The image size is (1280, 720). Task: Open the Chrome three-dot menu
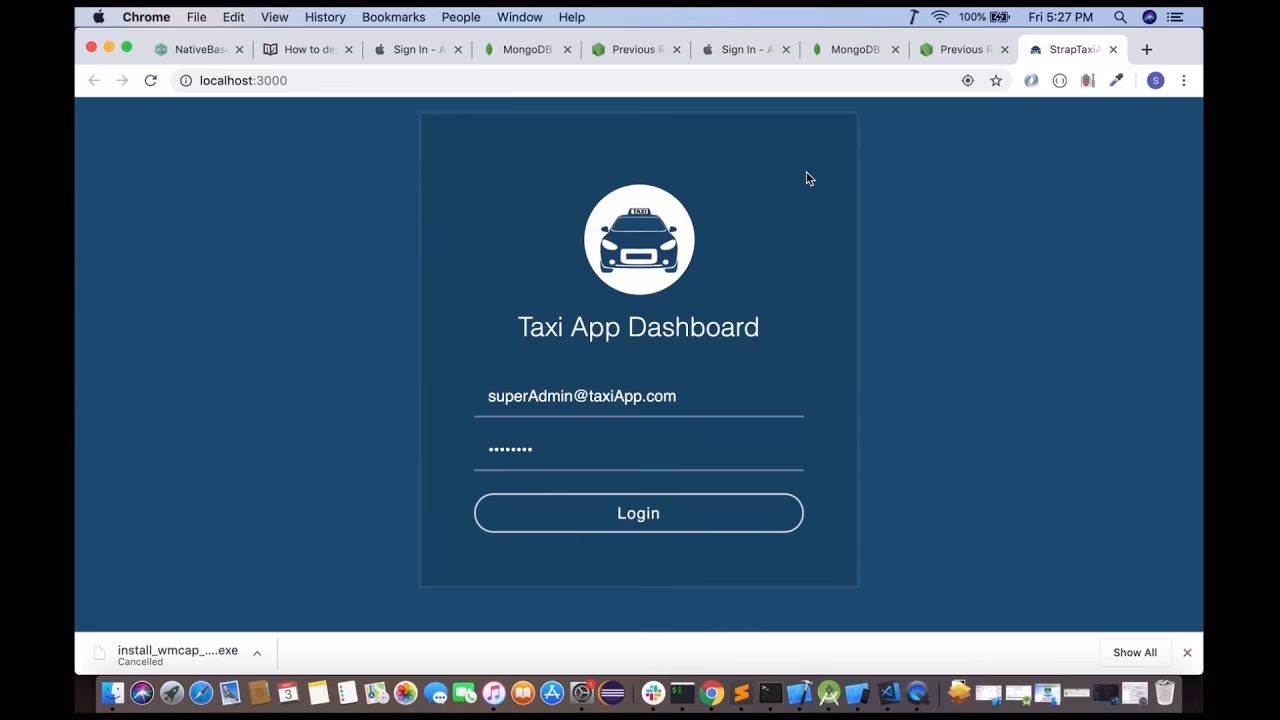click(x=1184, y=80)
